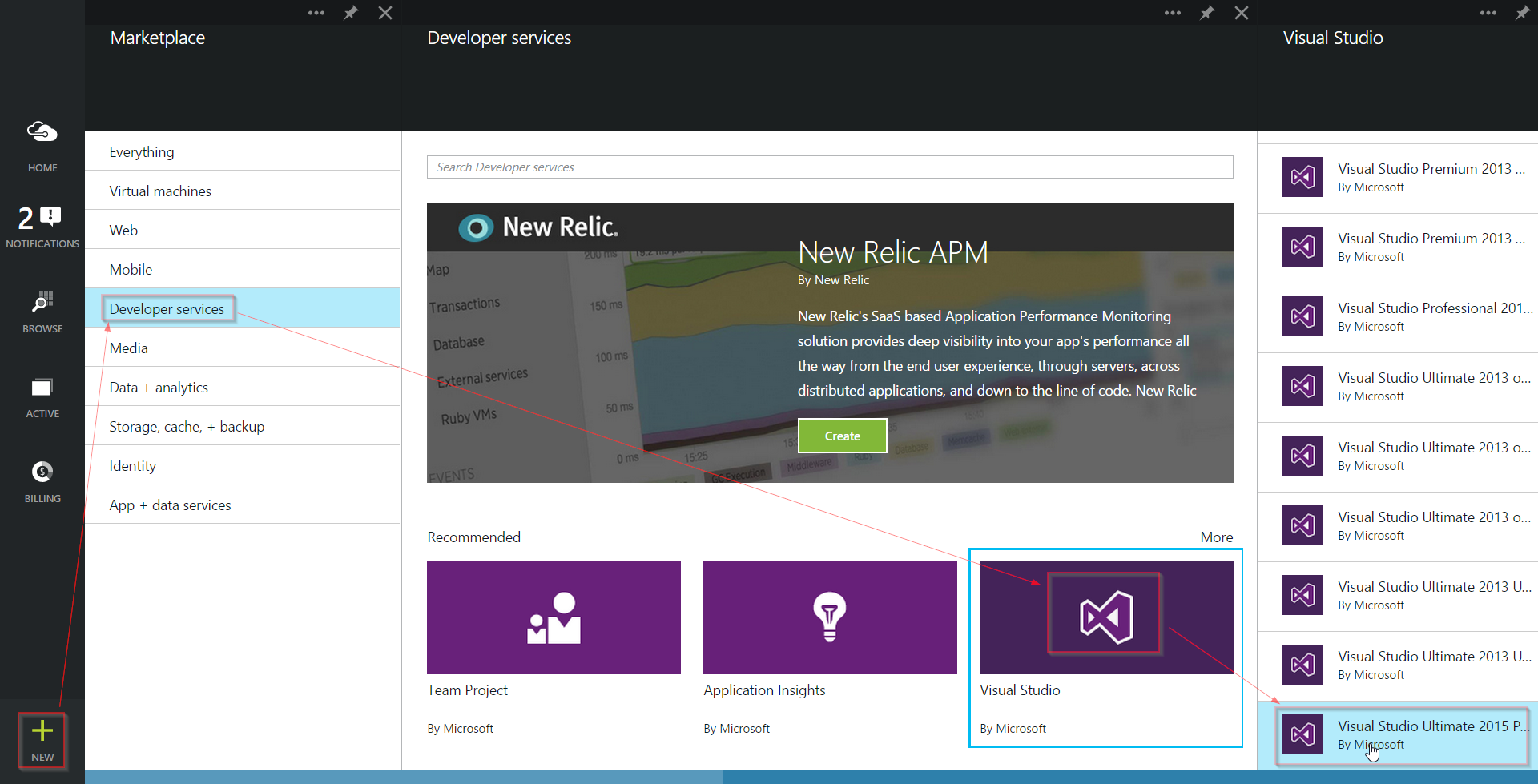Select the Virtual machines category
1538x784 pixels.
pos(243,191)
